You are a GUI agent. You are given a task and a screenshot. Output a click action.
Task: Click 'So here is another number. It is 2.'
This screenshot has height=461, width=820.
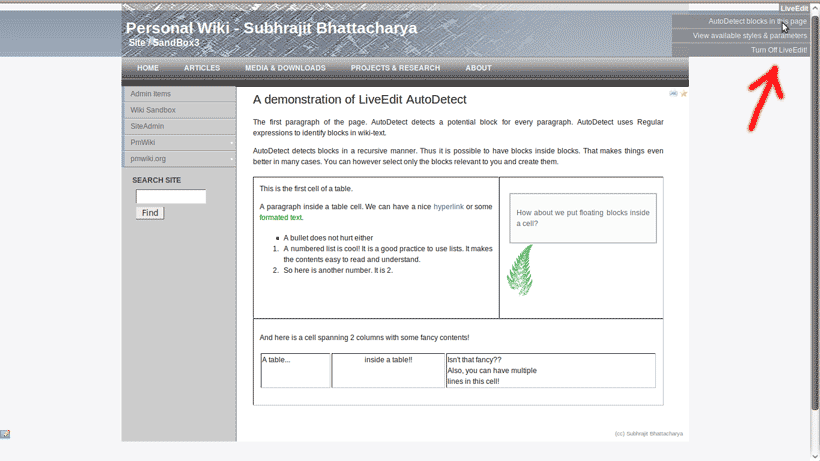click(x=338, y=270)
